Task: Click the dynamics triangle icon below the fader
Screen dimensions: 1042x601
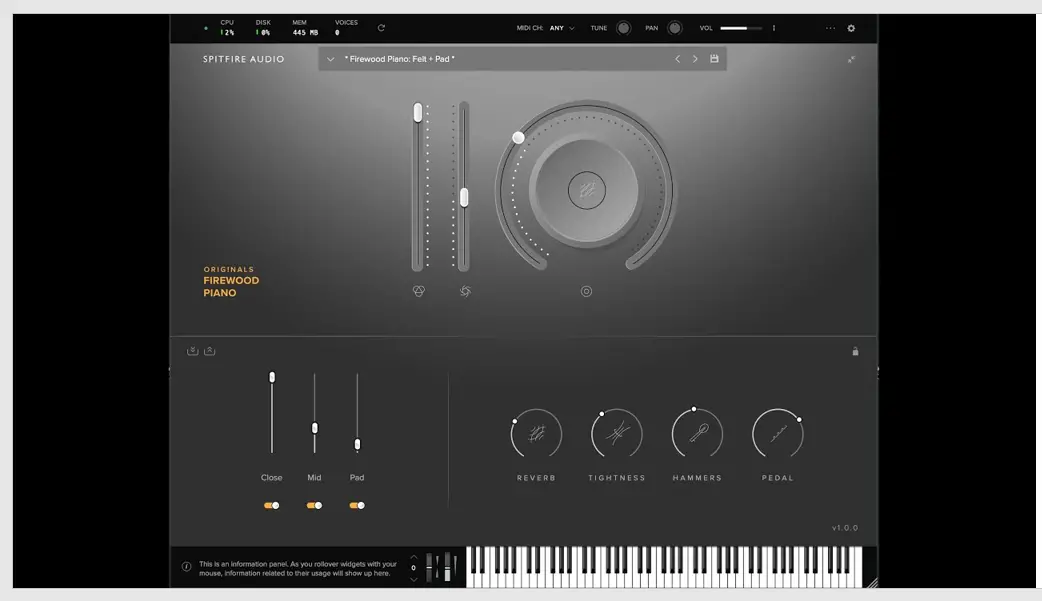Action: pyautogui.click(x=419, y=291)
